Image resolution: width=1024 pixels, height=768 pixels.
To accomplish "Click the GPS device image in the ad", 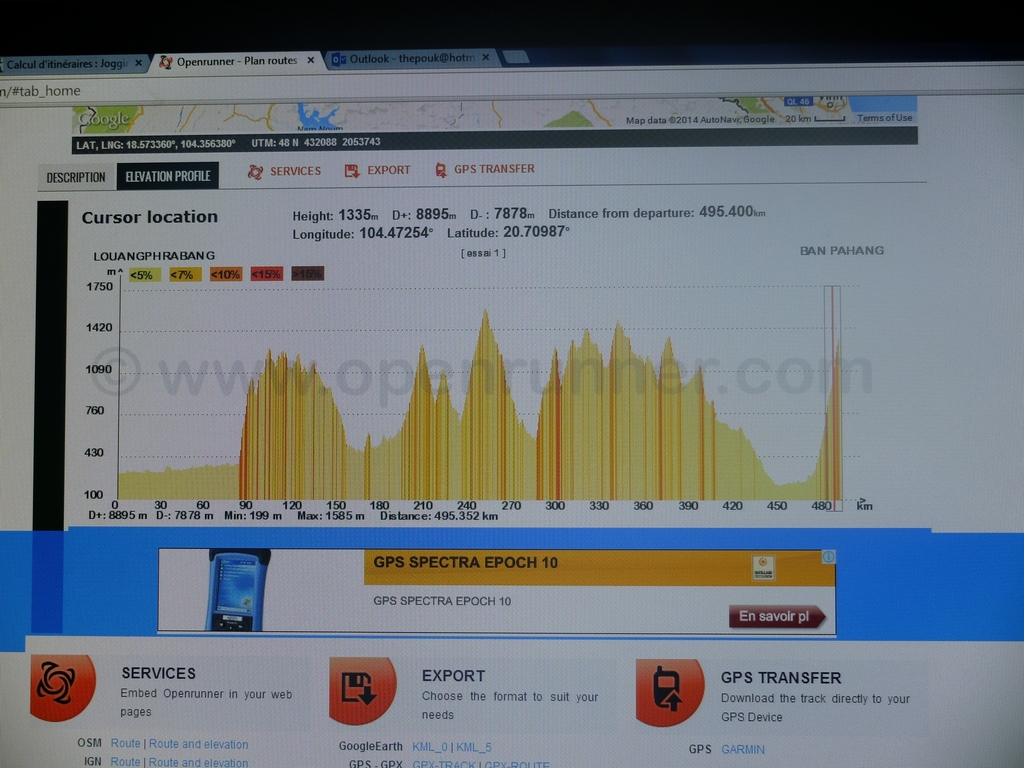I will (238, 590).
